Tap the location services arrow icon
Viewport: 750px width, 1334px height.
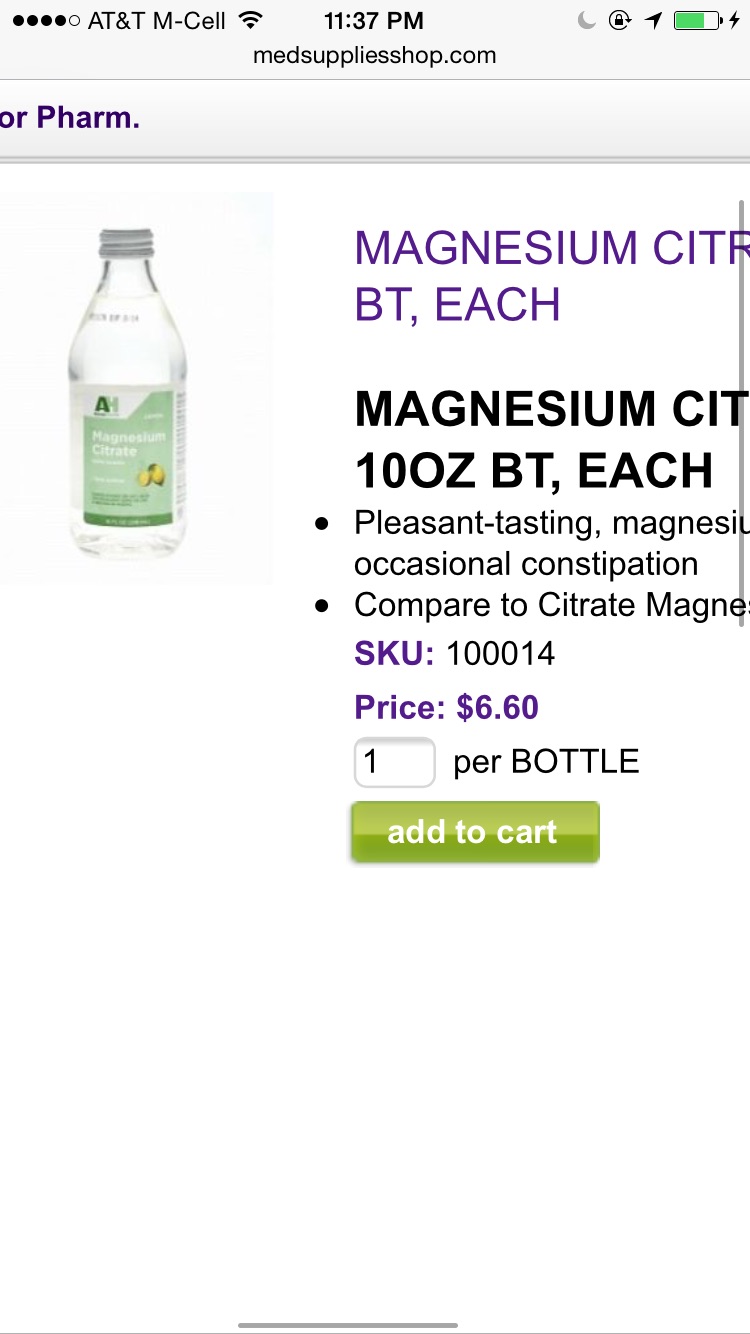tap(653, 20)
